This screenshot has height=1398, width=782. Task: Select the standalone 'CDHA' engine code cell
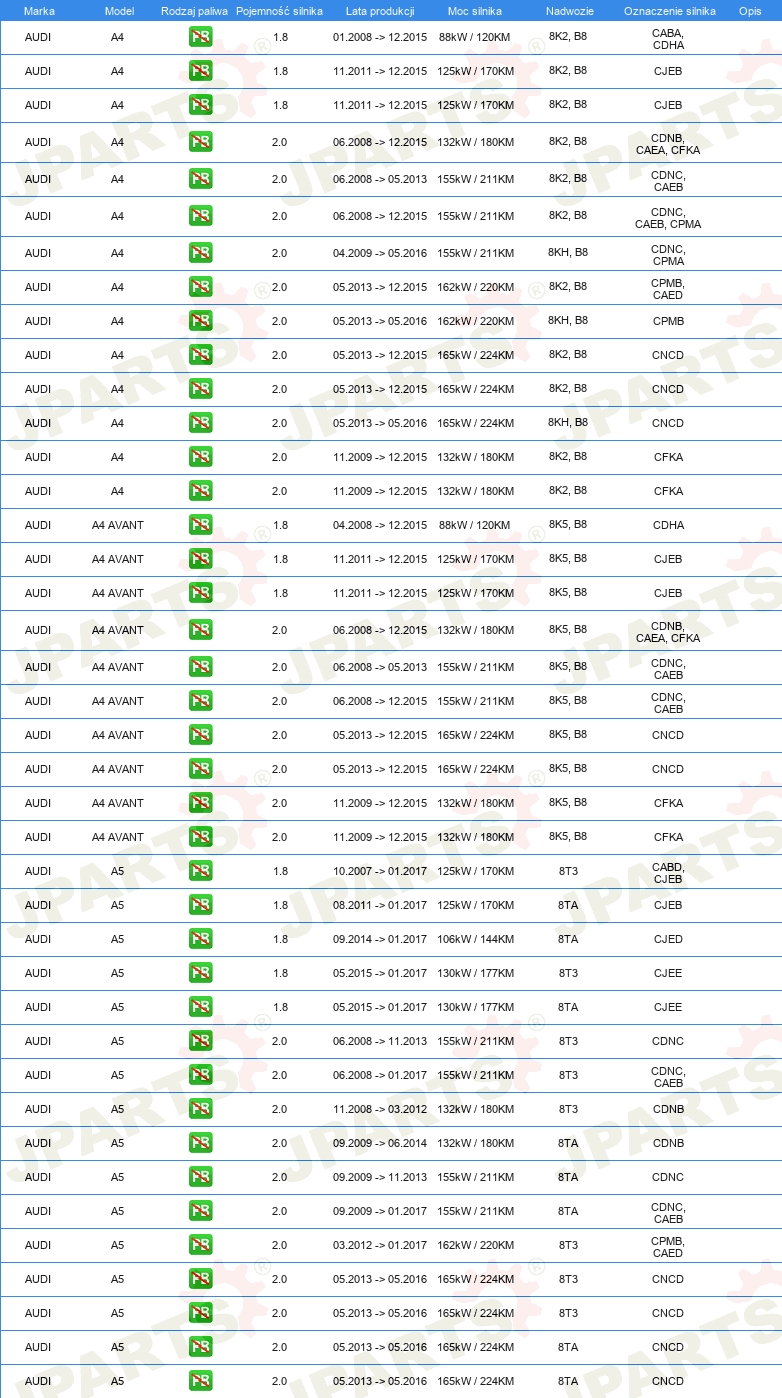coord(668,525)
